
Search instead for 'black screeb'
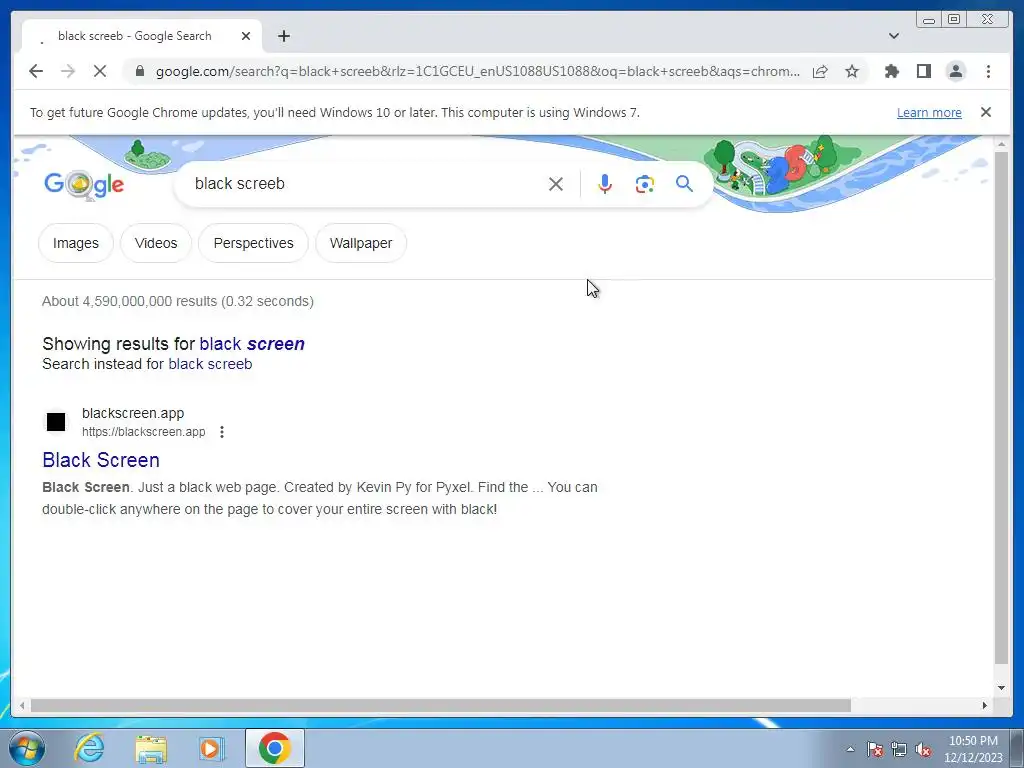pyautogui.click(x=210, y=364)
